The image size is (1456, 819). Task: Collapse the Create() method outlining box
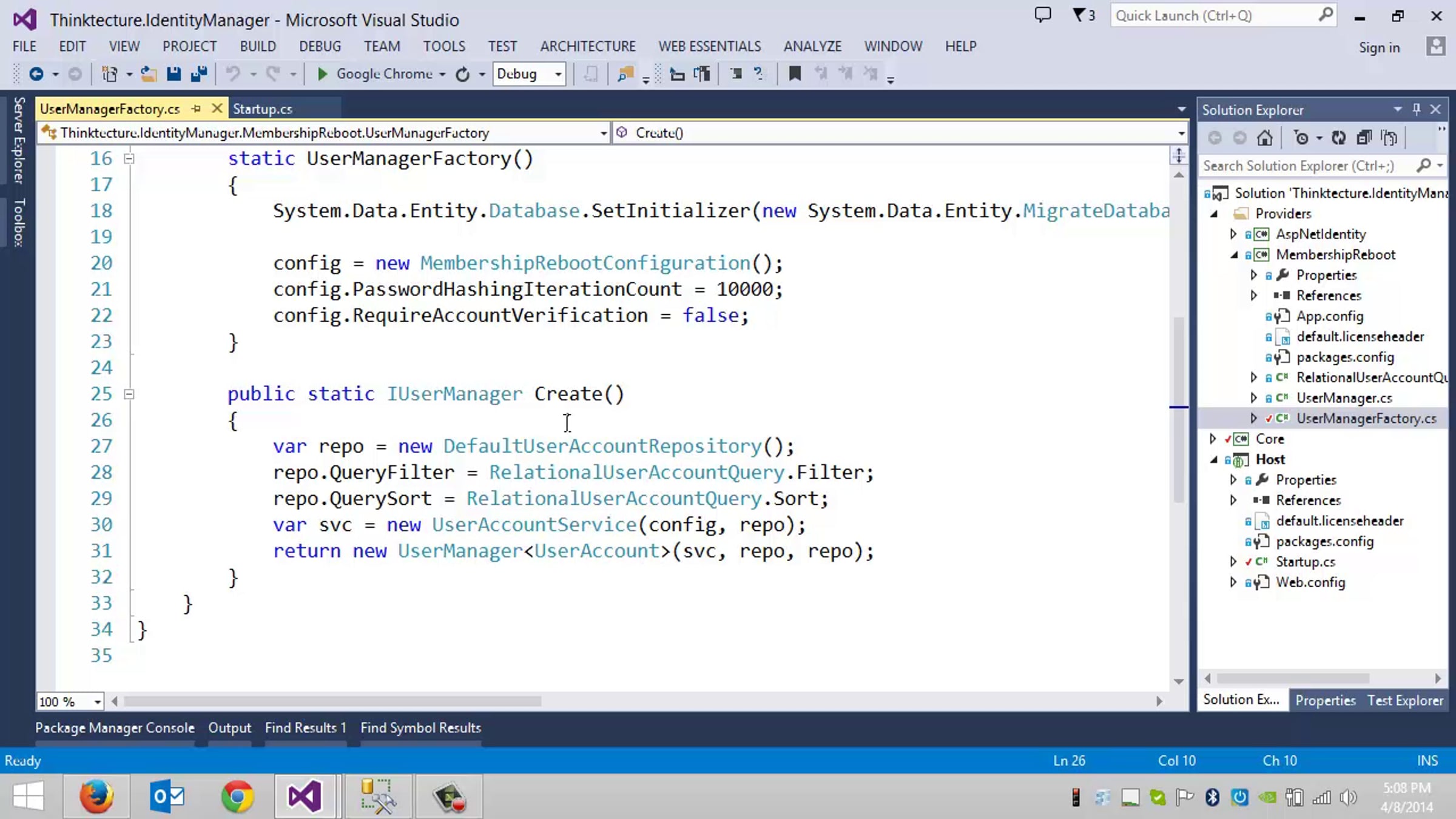click(129, 394)
